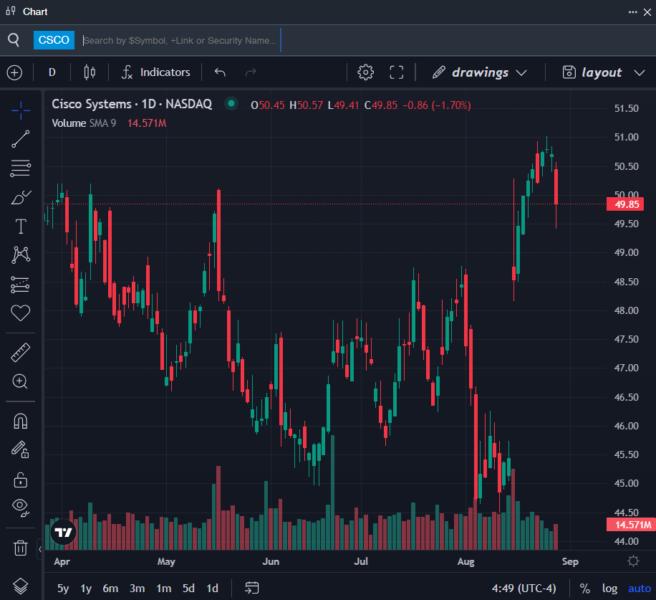Click the Volume SMA 9 indicator label
Viewport: 656px width, 600px height.
(x=84, y=123)
